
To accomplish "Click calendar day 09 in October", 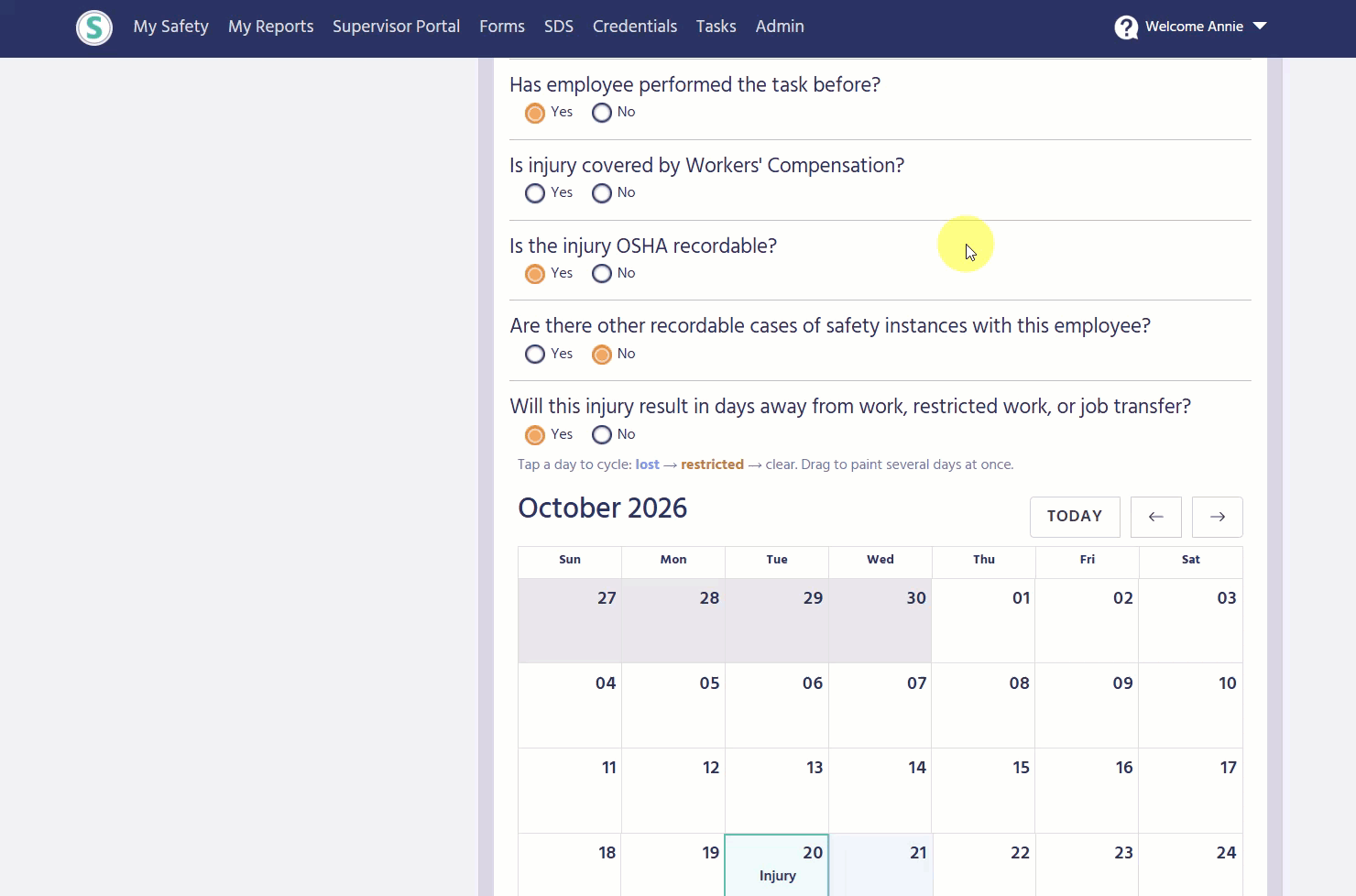I will tap(1088, 705).
